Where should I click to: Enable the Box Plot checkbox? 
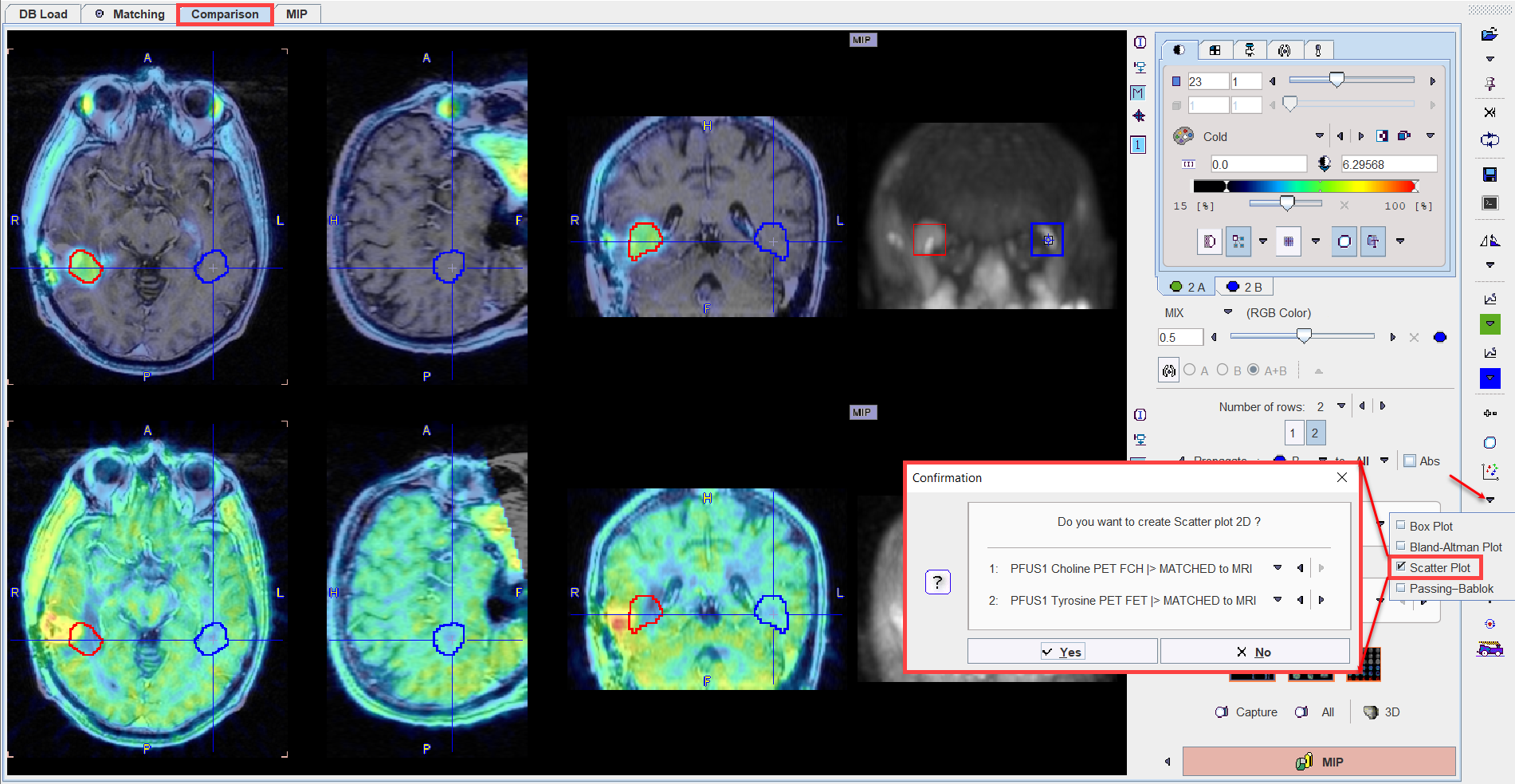pos(1400,525)
